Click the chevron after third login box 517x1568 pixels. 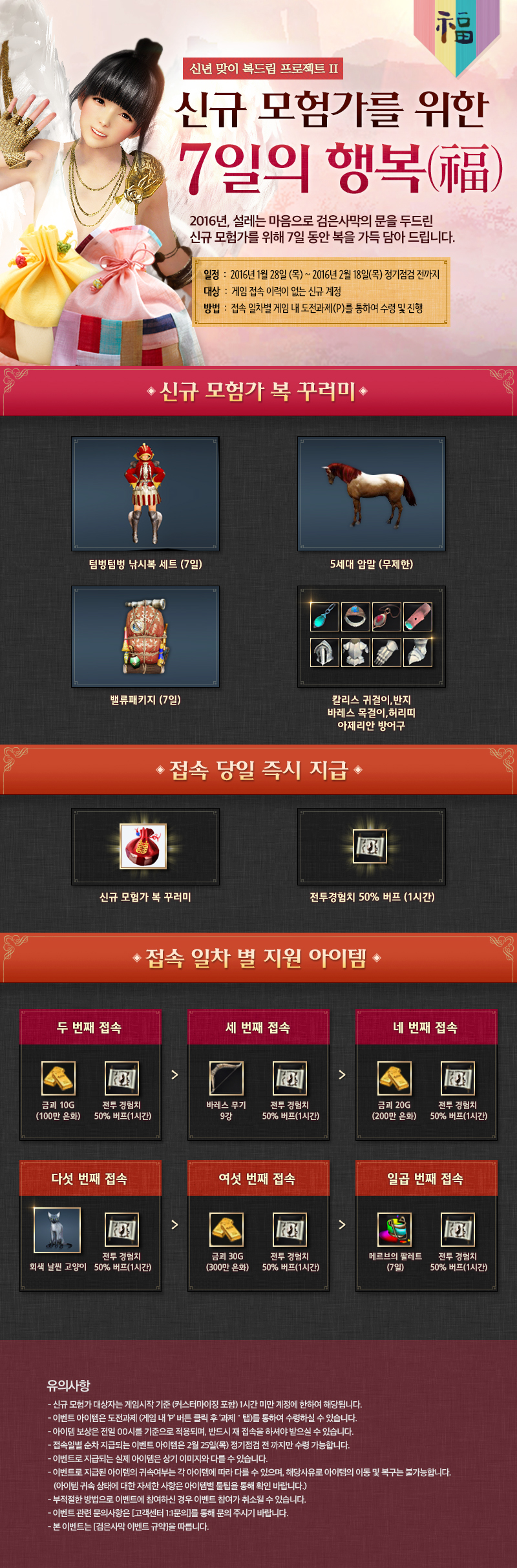pyautogui.click(x=343, y=1075)
